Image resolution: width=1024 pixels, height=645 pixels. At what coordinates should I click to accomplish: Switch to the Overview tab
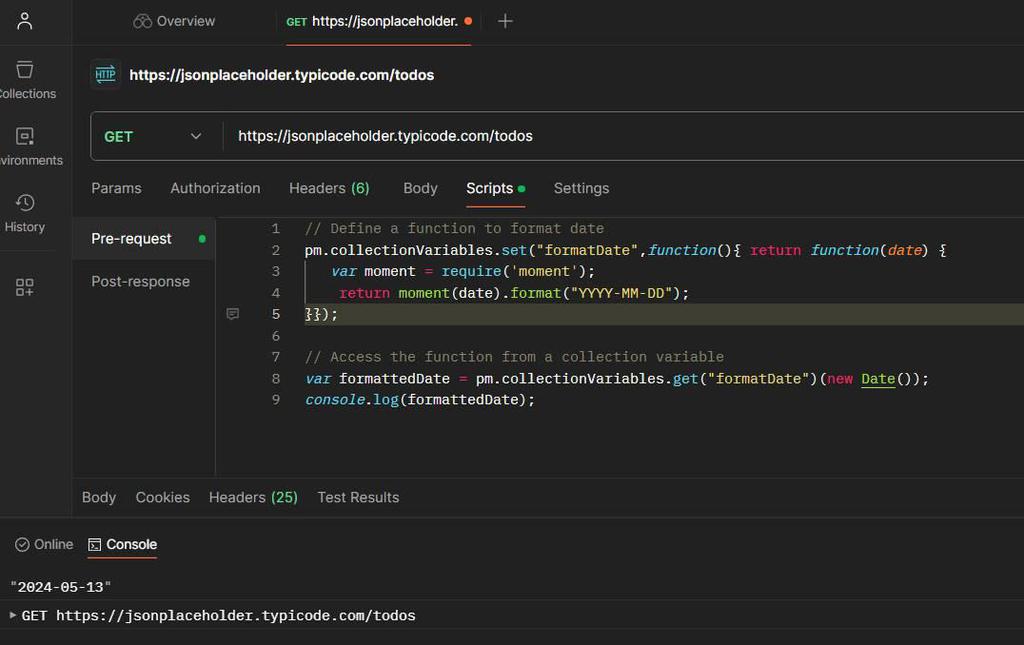(x=174, y=21)
